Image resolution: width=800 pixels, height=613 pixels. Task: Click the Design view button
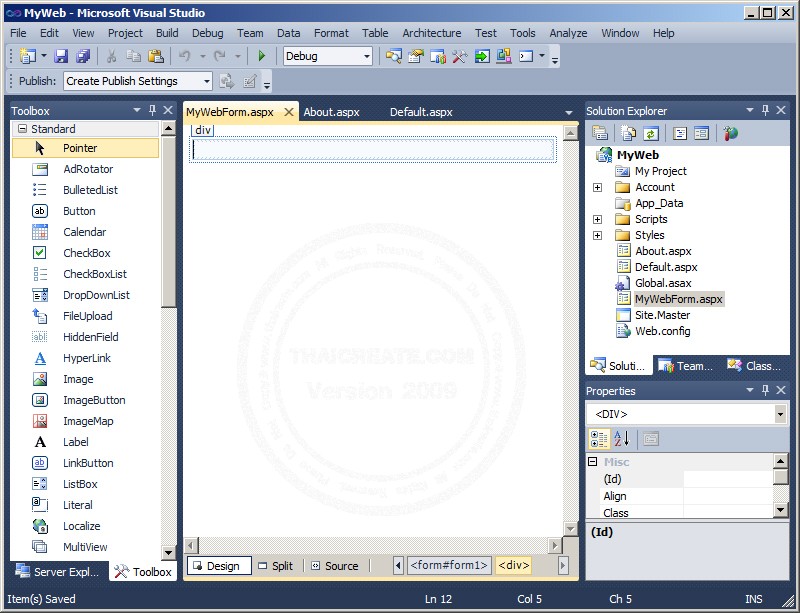point(219,566)
